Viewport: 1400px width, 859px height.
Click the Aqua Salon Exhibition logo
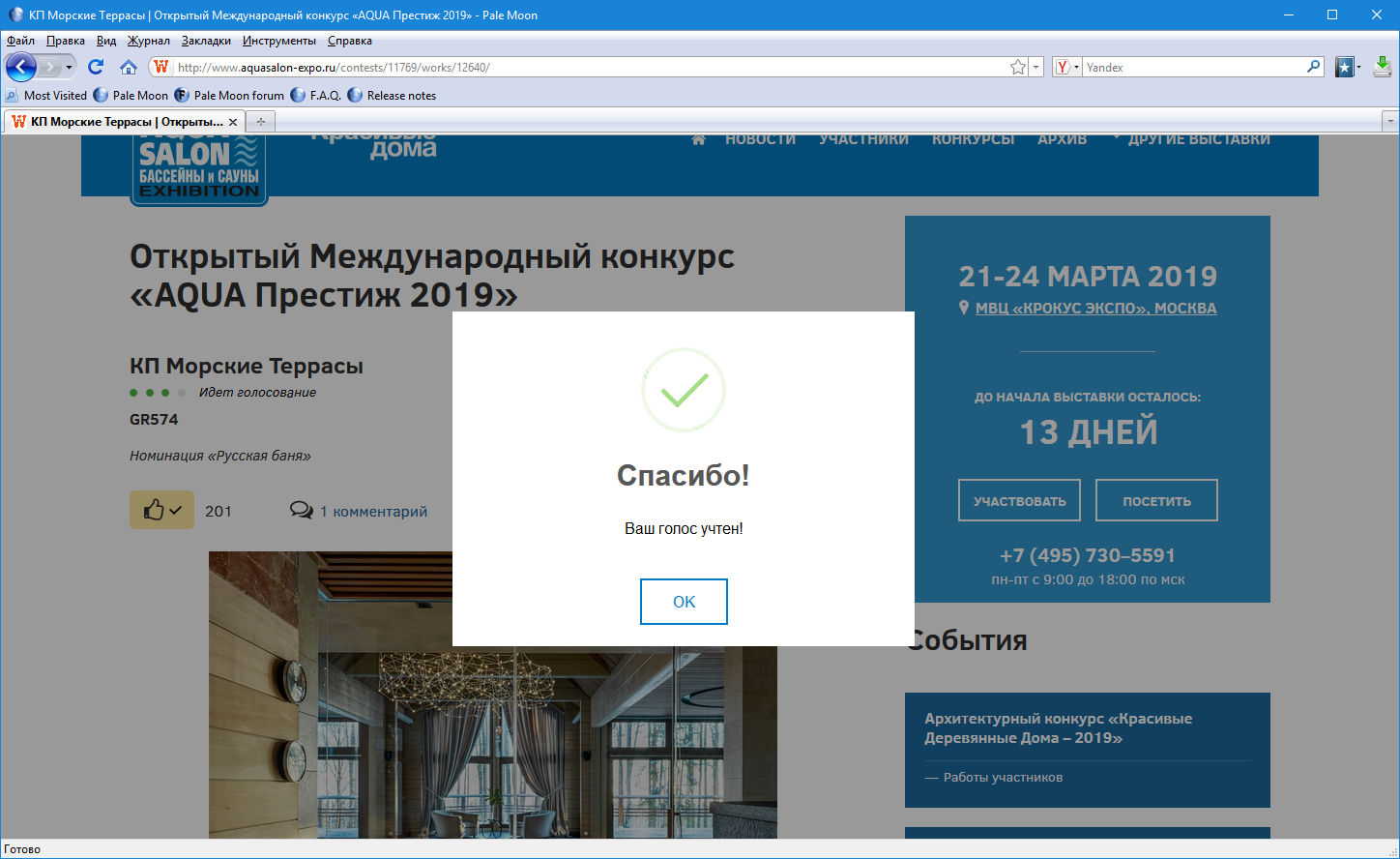[199, 169]
